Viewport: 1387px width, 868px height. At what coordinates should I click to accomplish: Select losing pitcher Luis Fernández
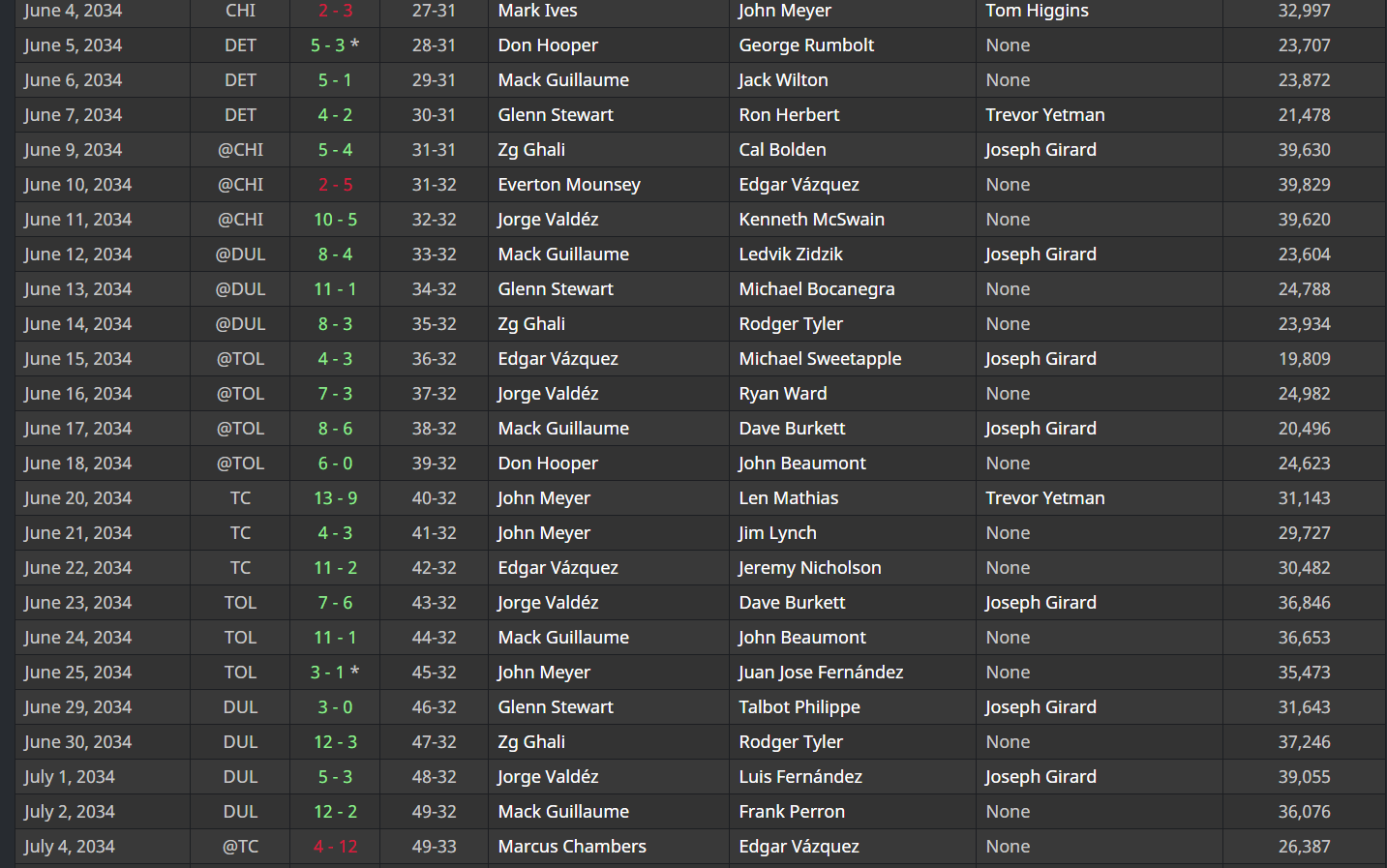tap(800, 777)
